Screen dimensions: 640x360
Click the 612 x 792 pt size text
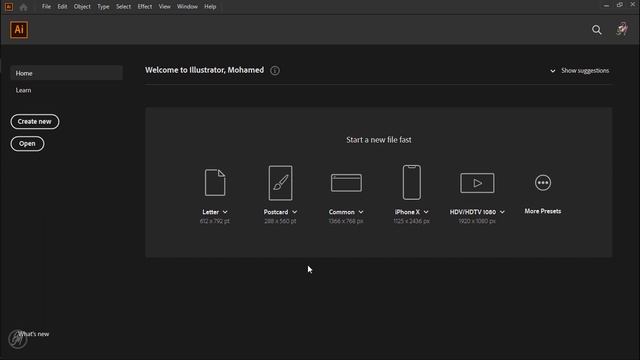tap(215, 221)
